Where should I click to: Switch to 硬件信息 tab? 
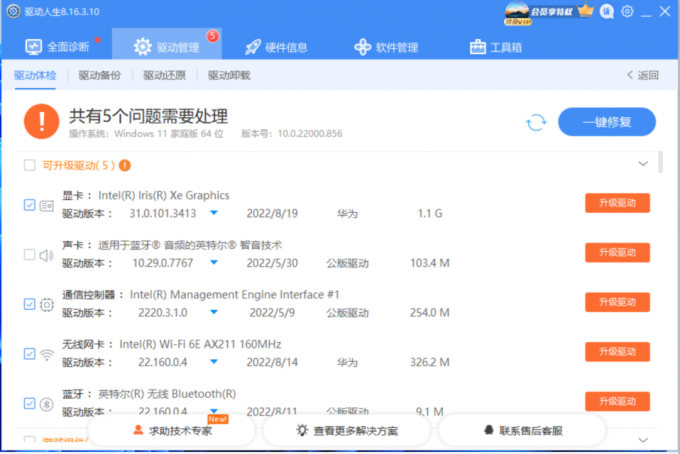tap(276, 47)
